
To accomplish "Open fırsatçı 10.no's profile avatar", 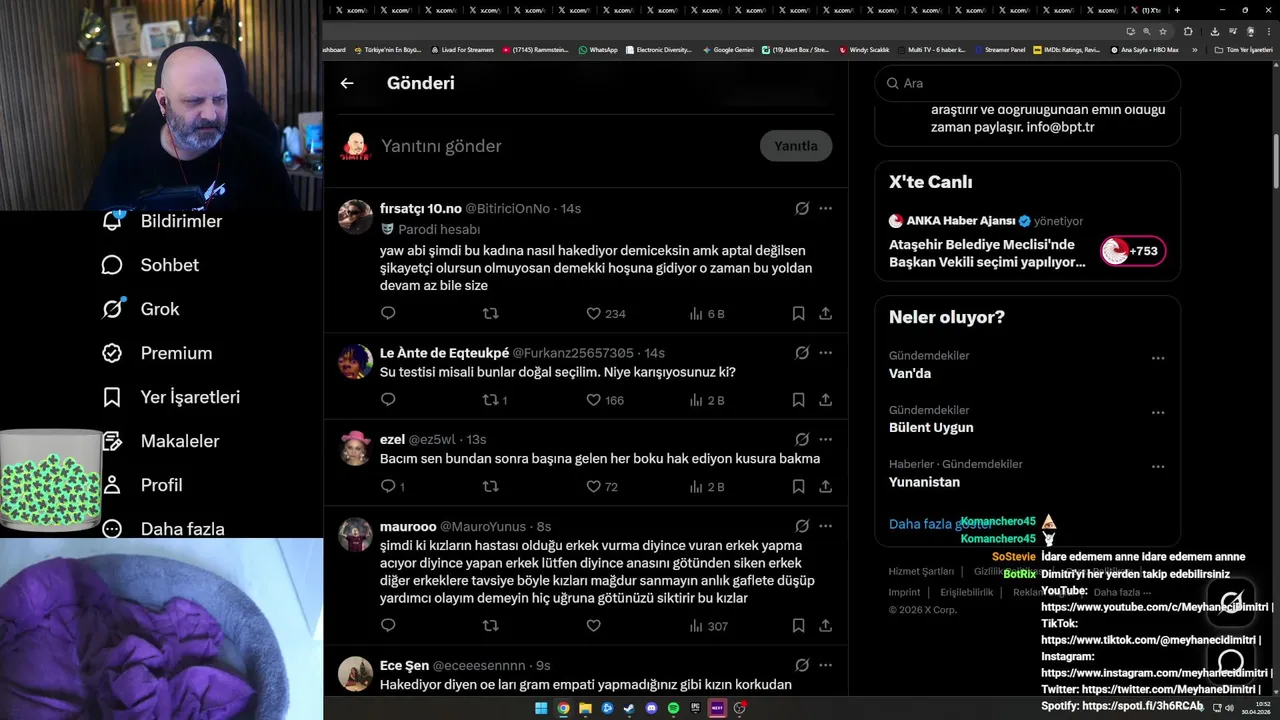I will tap(355, 216).
